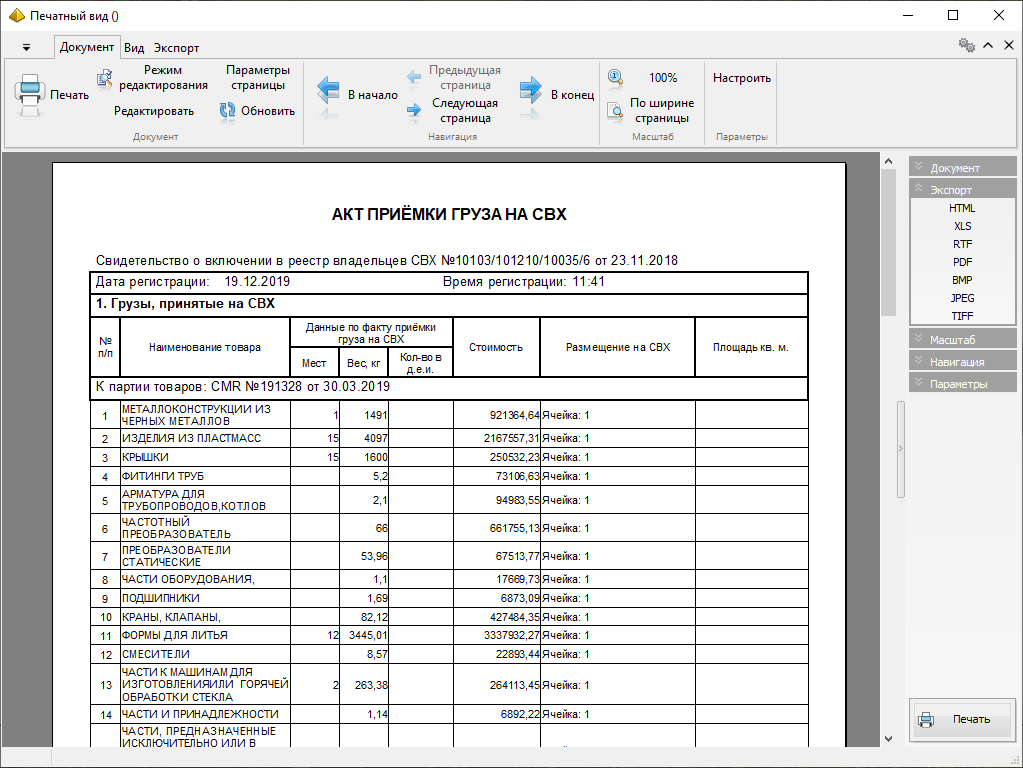This screenshot has height=768, width=1023.
Task: Collapse the side panel using splitter arrow
Action: click(900, 449)
